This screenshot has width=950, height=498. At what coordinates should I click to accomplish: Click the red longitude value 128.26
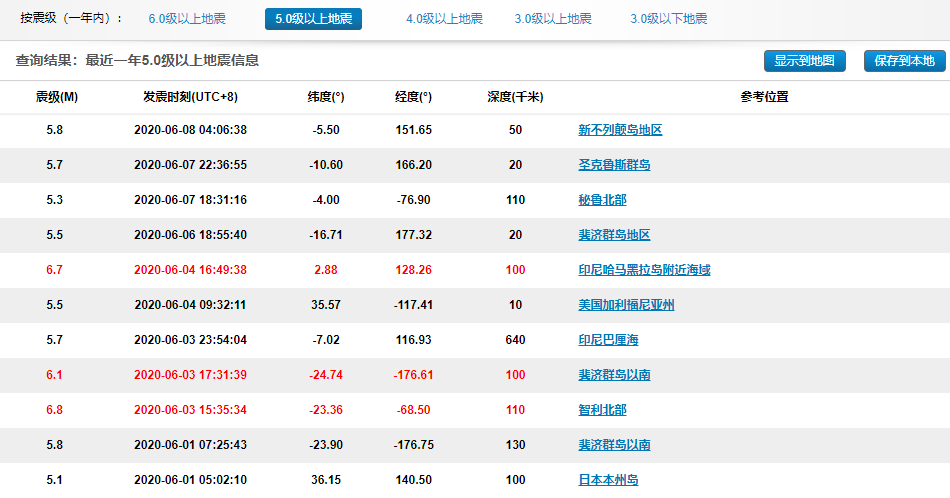coord(413,270)
